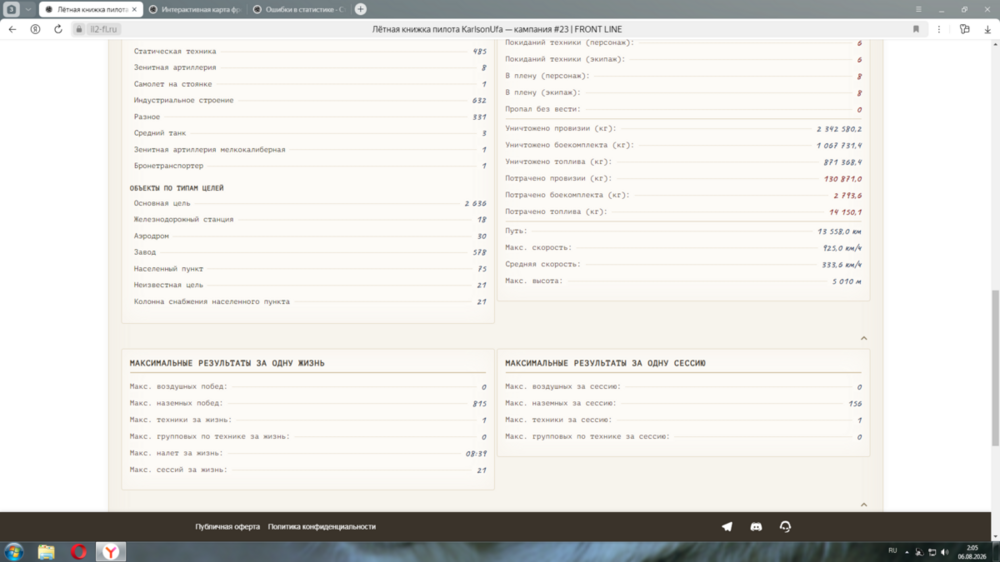Click the Пропал без вести row

tap(683, 109)
